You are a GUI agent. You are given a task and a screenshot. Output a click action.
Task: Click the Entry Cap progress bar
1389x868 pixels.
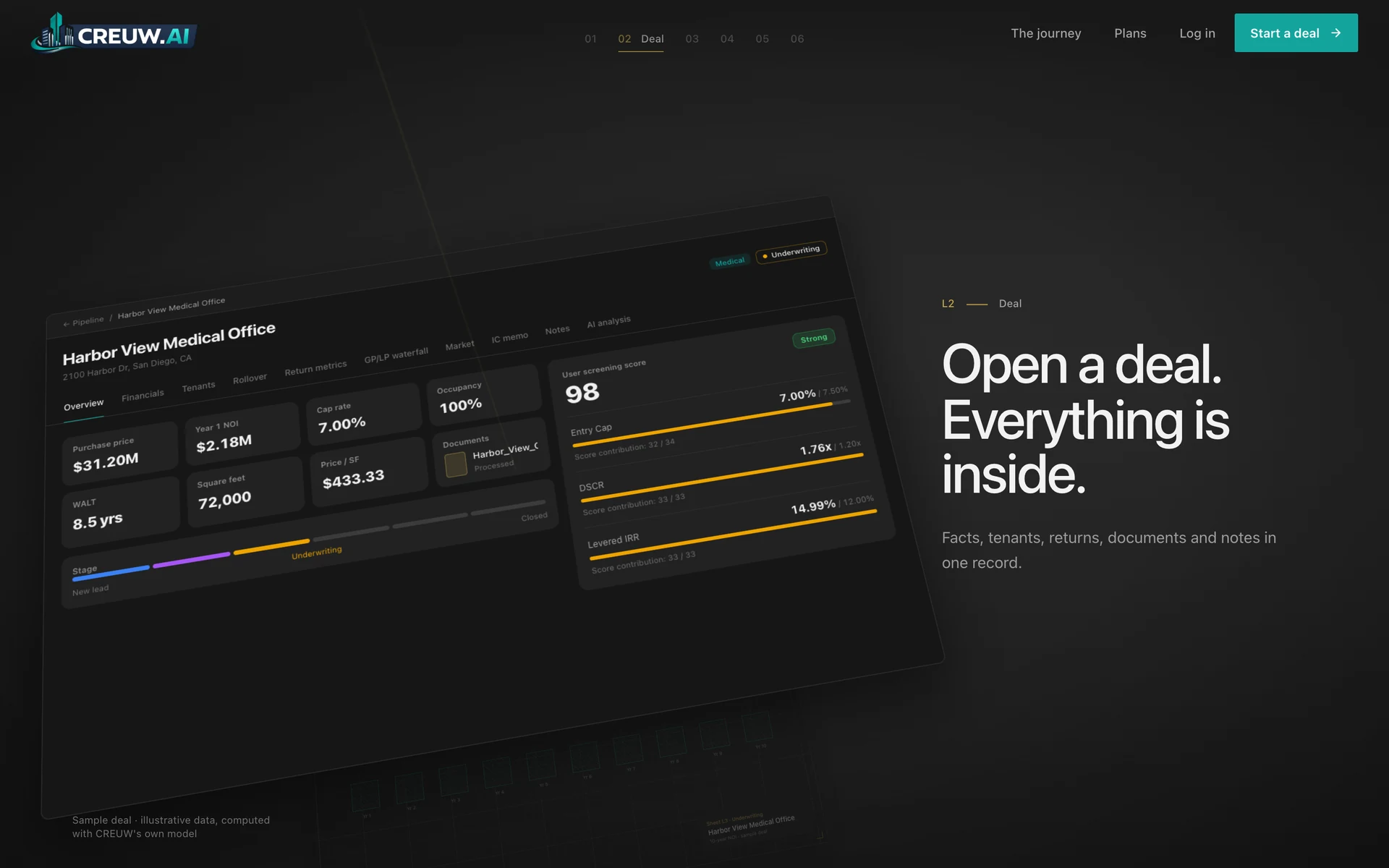click(x=710, y=424)
